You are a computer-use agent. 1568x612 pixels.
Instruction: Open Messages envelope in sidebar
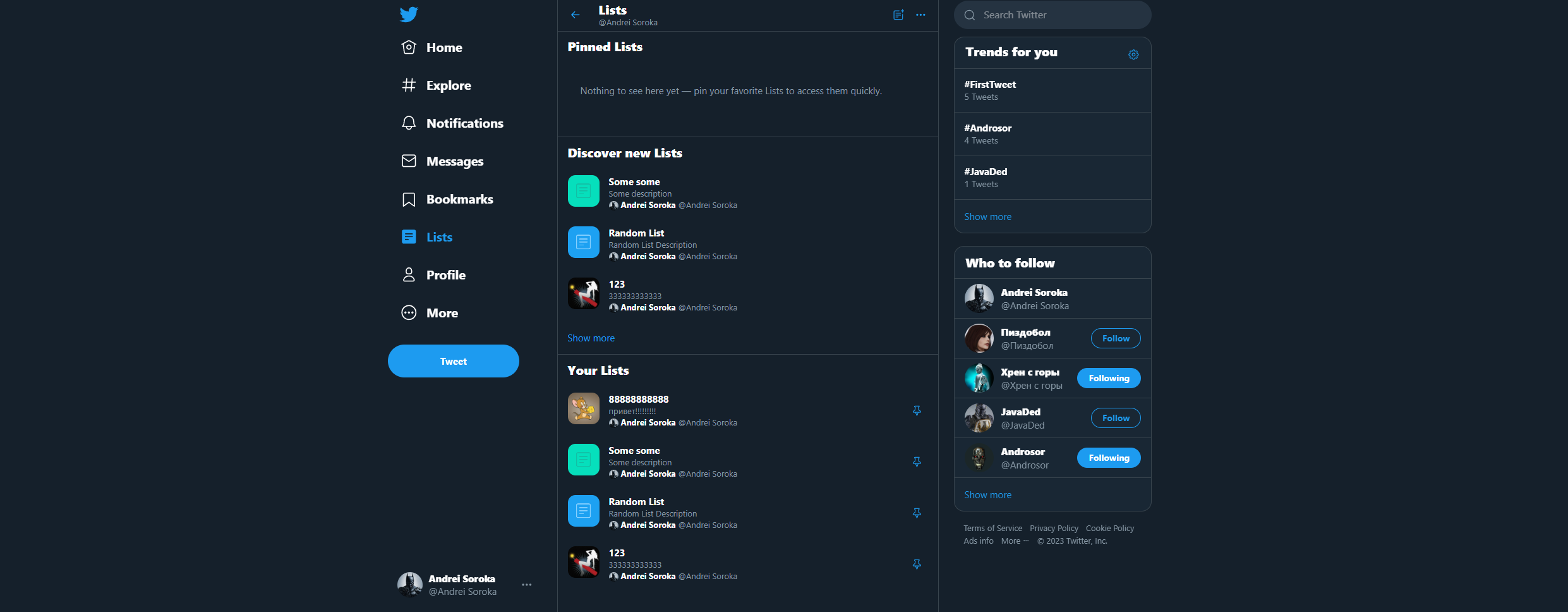[x=409, y=161]
